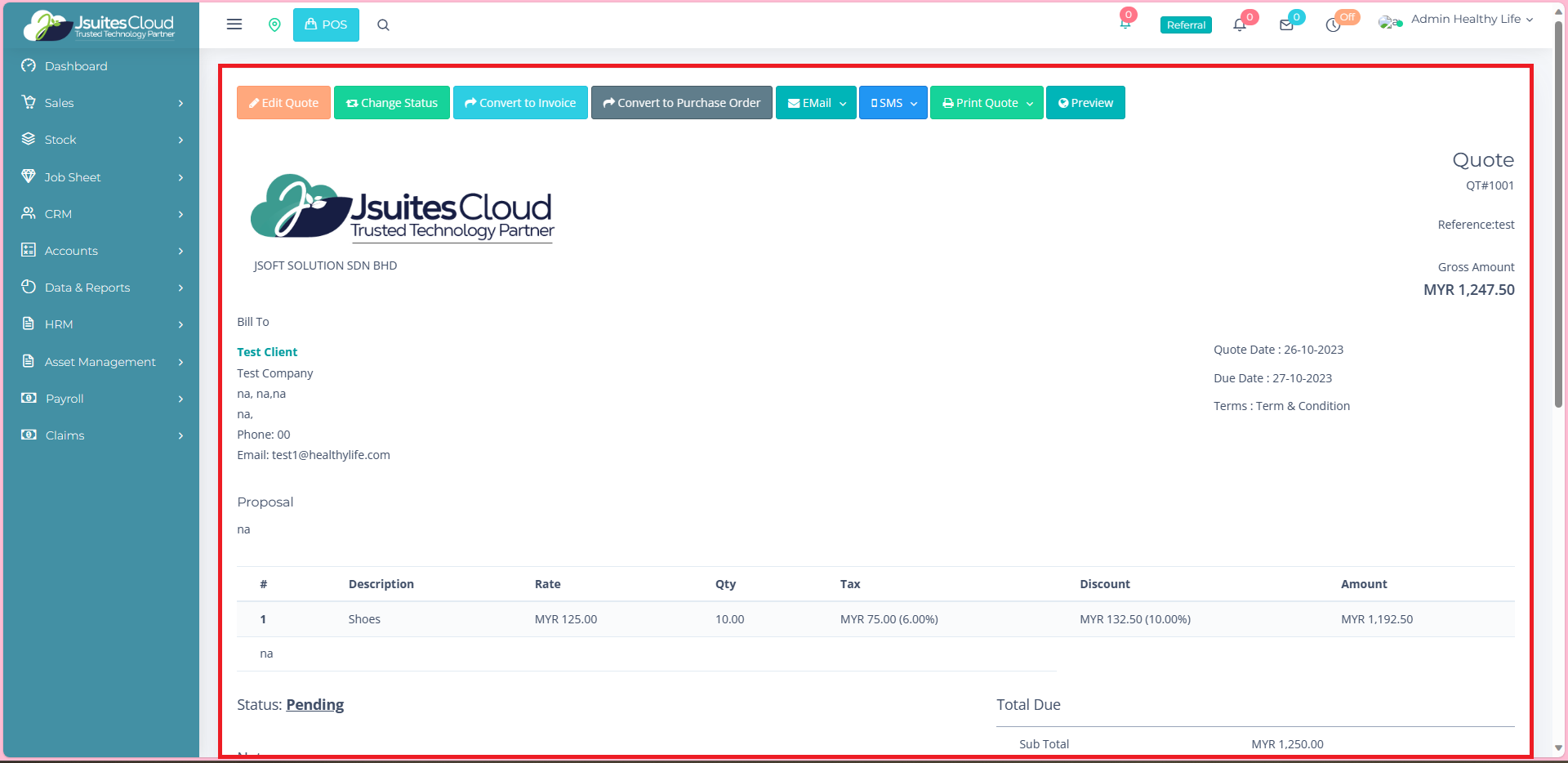Image resolution: width=1568 pixels, height=763 pixels.
Task: Click the hamburger menu icon
Action: click(234, 25)
